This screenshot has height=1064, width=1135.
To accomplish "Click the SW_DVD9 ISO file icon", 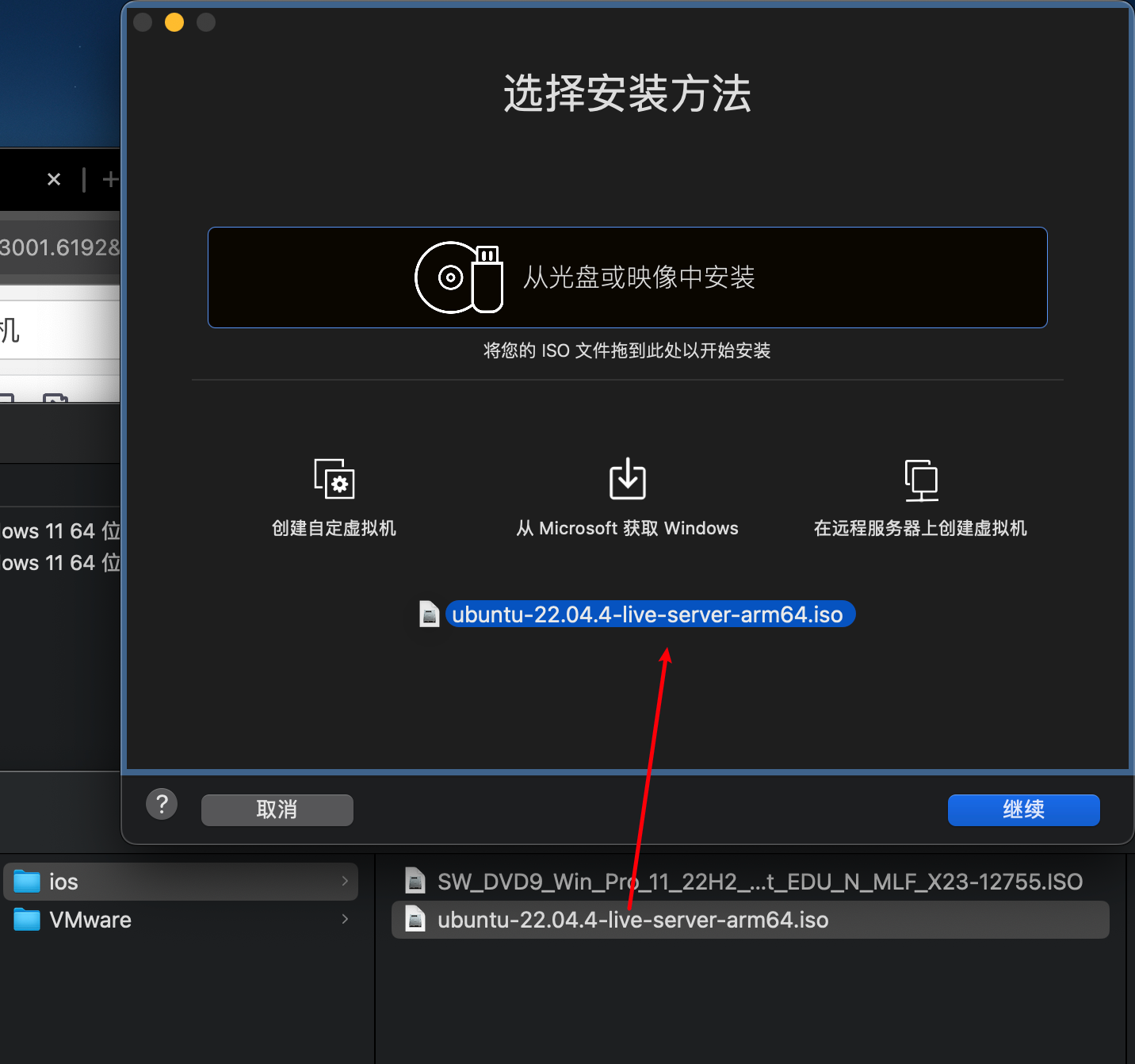I will [415, 881].
